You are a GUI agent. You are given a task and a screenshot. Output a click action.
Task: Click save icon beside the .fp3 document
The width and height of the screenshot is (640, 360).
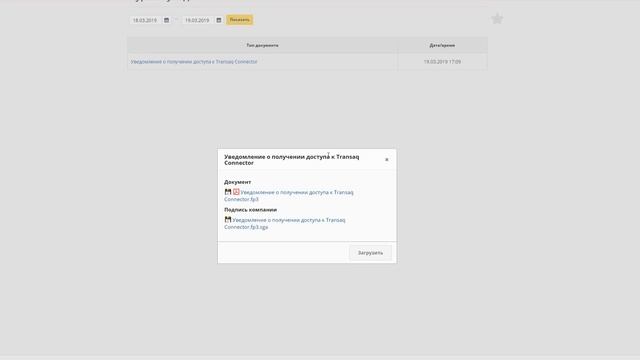[x=228, y=192]
